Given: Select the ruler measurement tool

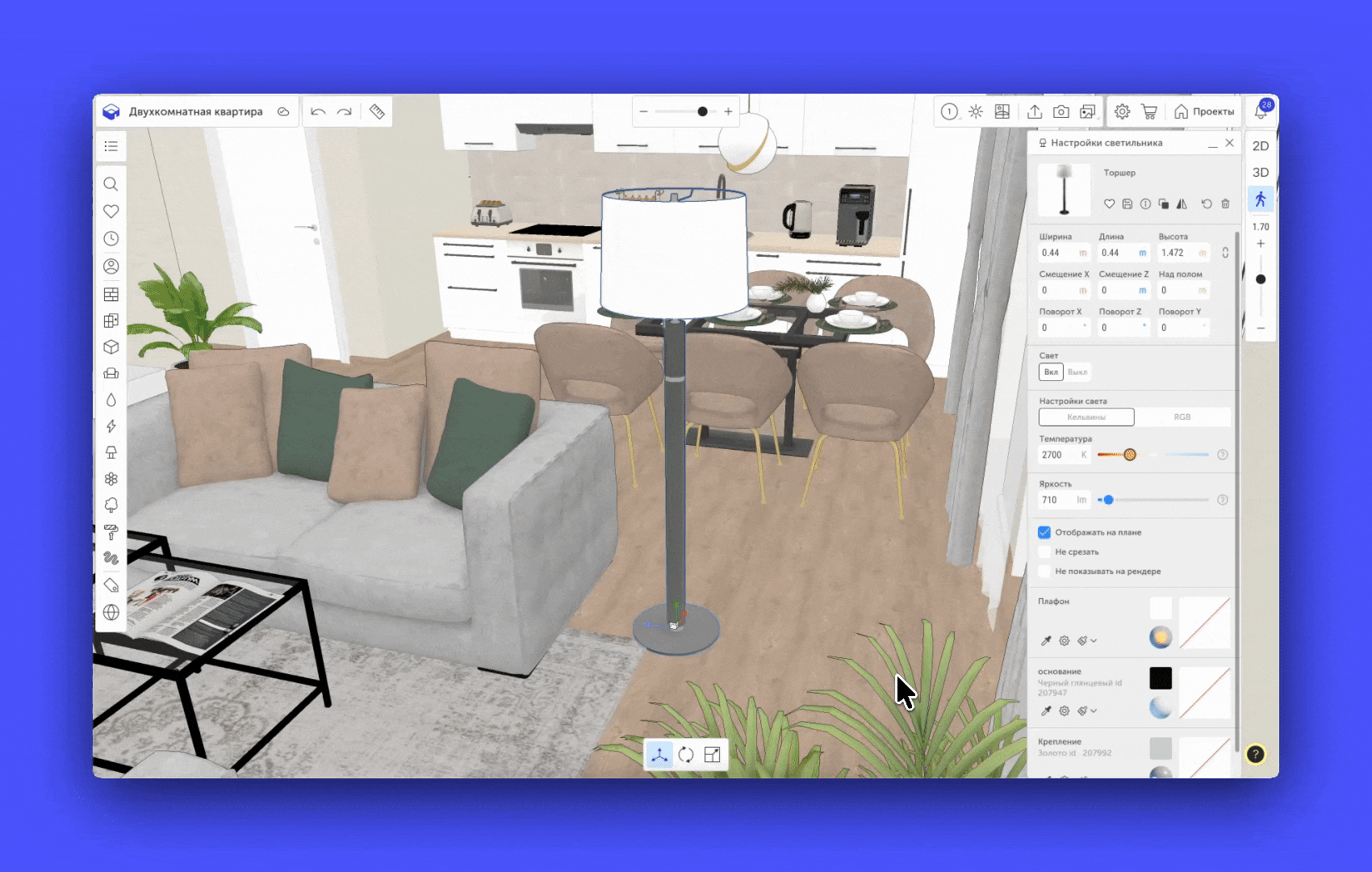Looking at the screenshot, I should (x=377, y=111).
